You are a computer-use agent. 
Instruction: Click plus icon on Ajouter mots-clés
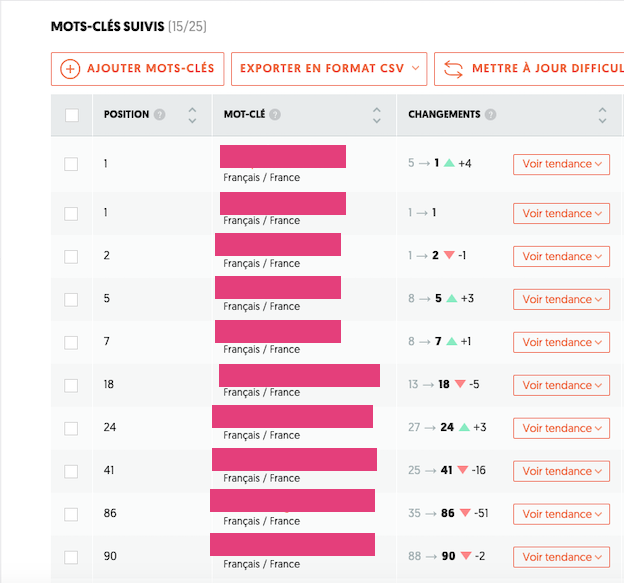70,69
